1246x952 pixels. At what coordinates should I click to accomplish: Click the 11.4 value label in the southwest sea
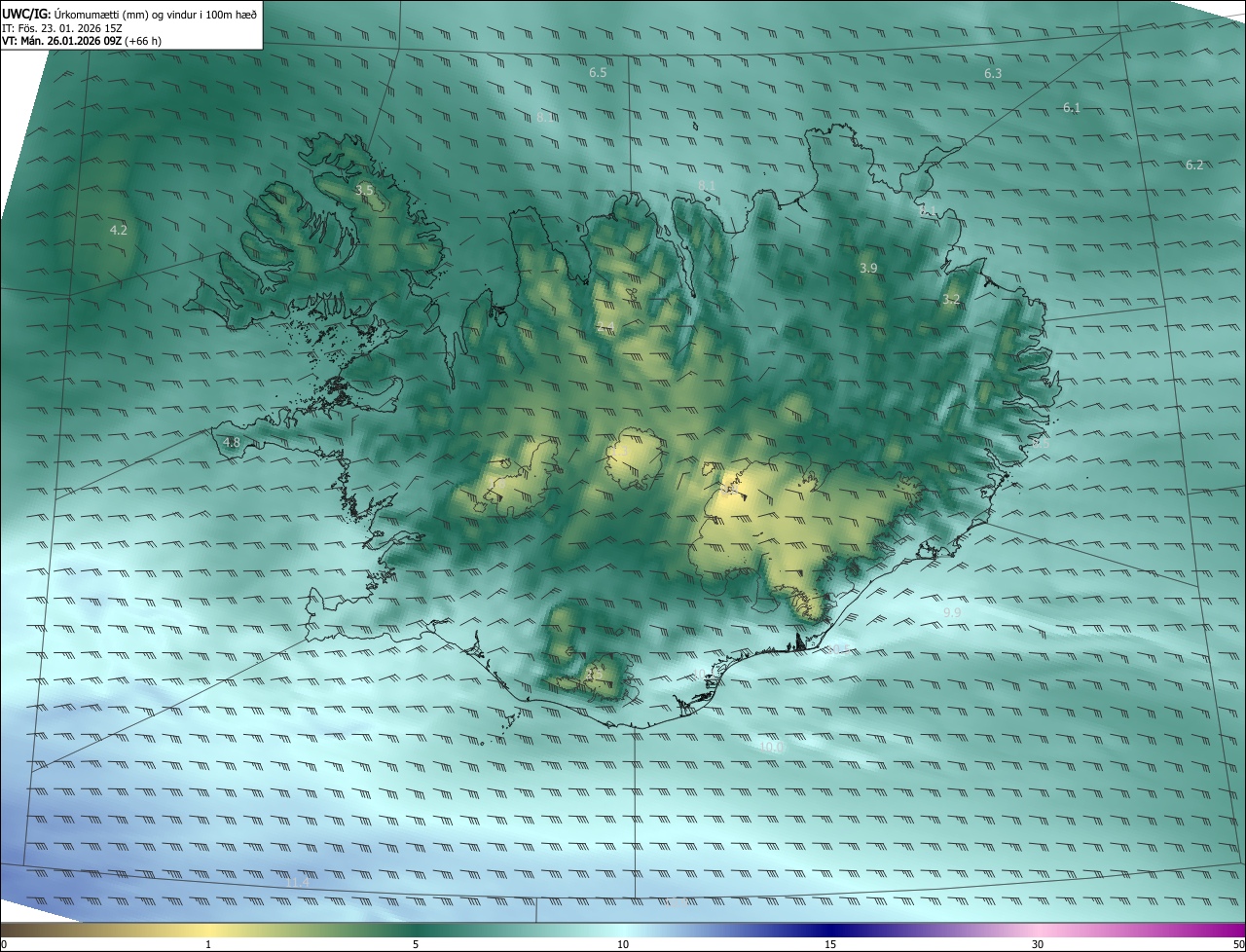point(298,882)
